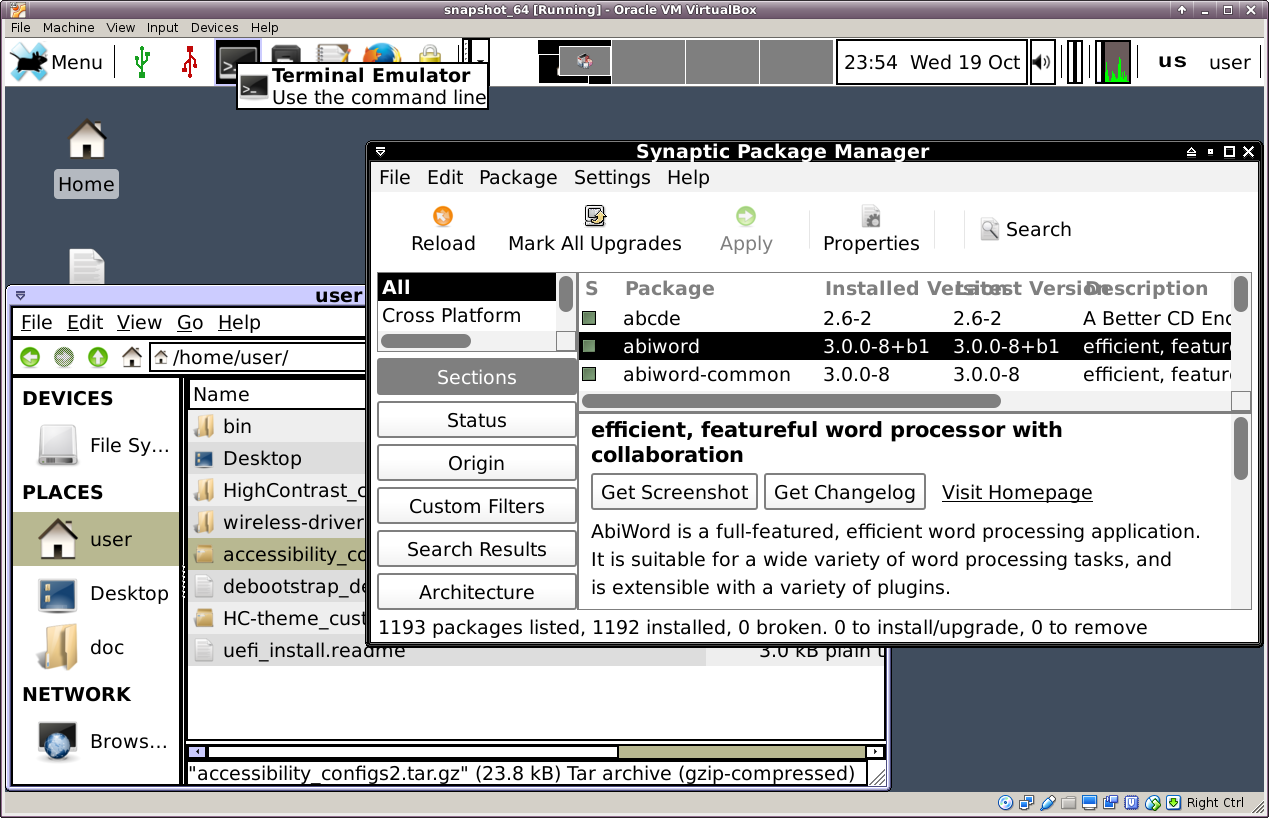Click the Mark All Upgrades toolbar icon
The height and width of the screenshot is (818, 1269).
click(595, 216)
